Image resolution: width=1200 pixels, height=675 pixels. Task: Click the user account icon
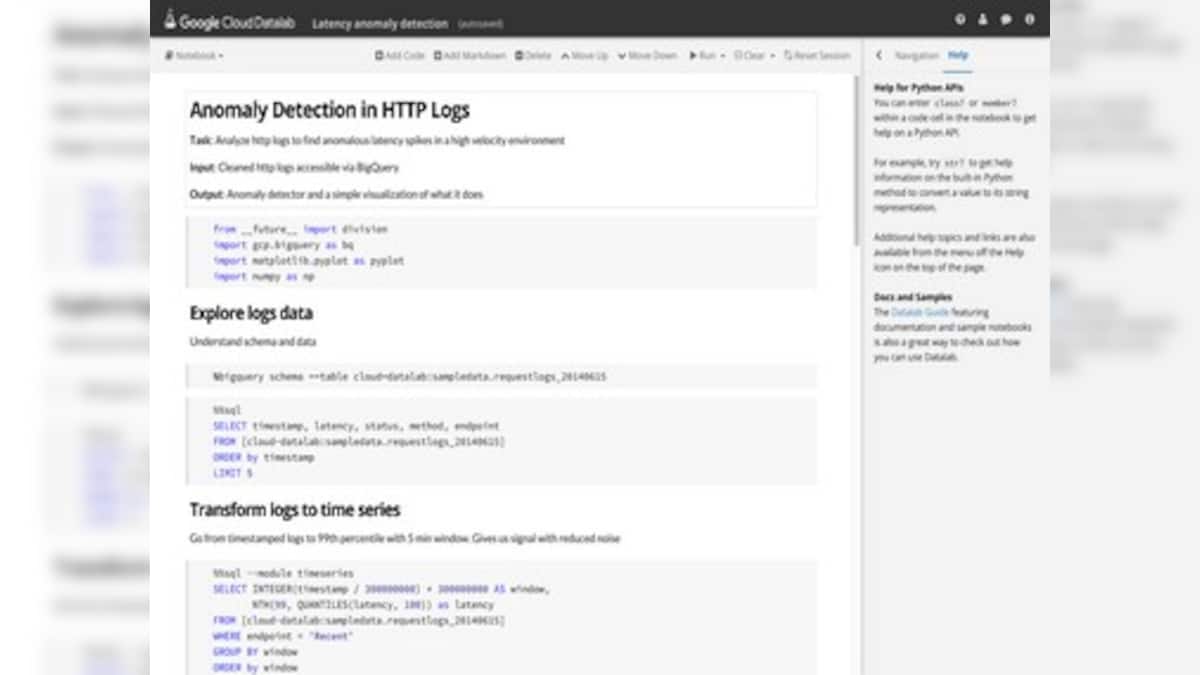click(x=982, y=17)
